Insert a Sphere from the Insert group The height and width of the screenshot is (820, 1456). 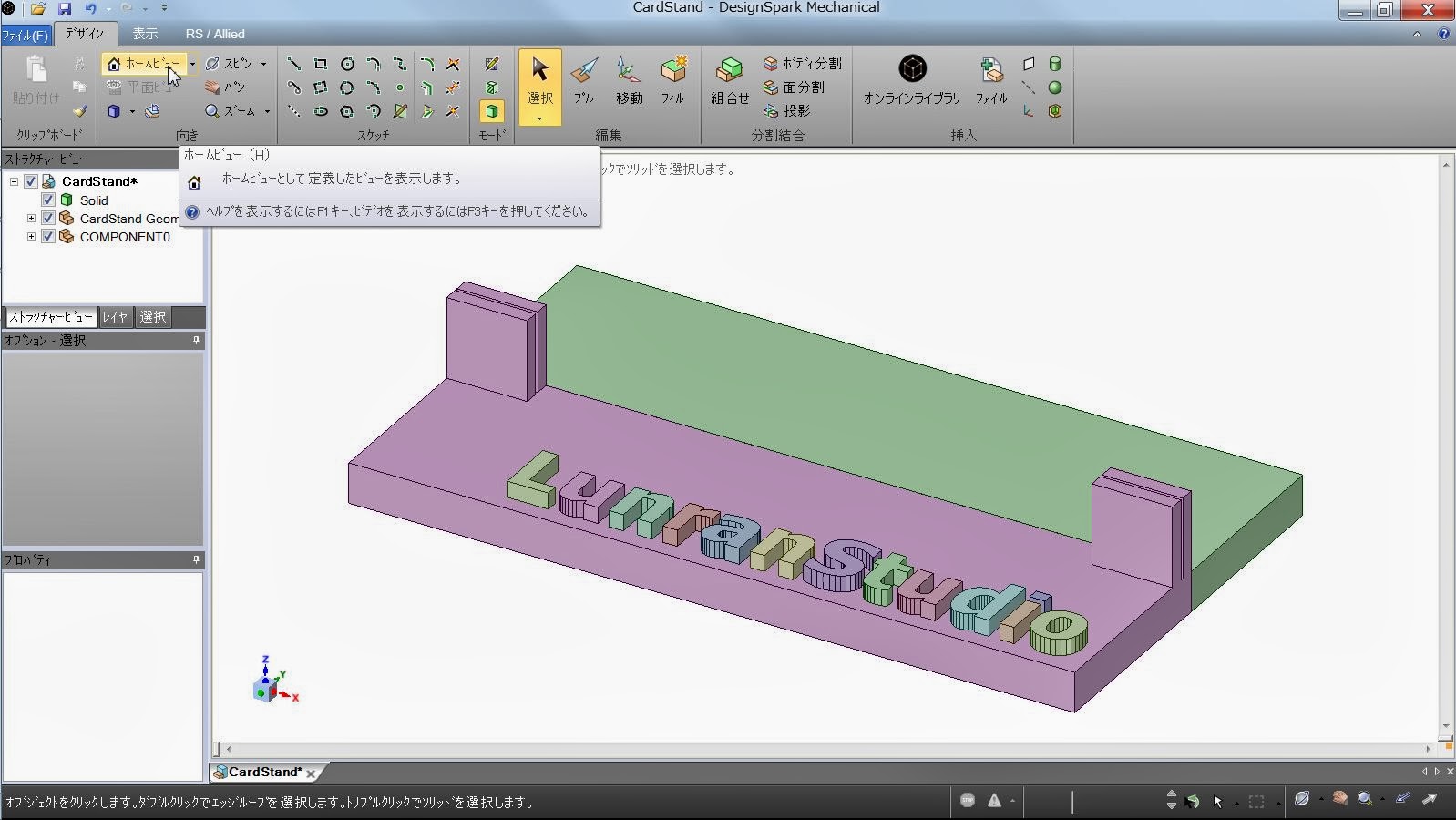[x=1055, y=87]
